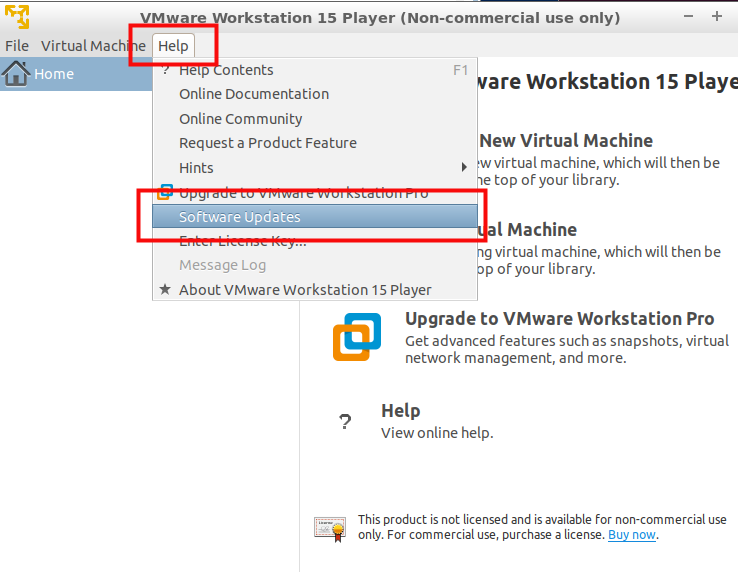The image size is (738, 572).
Task: Click the question mark icon beside View online help
Action: (x=345, y=422)
